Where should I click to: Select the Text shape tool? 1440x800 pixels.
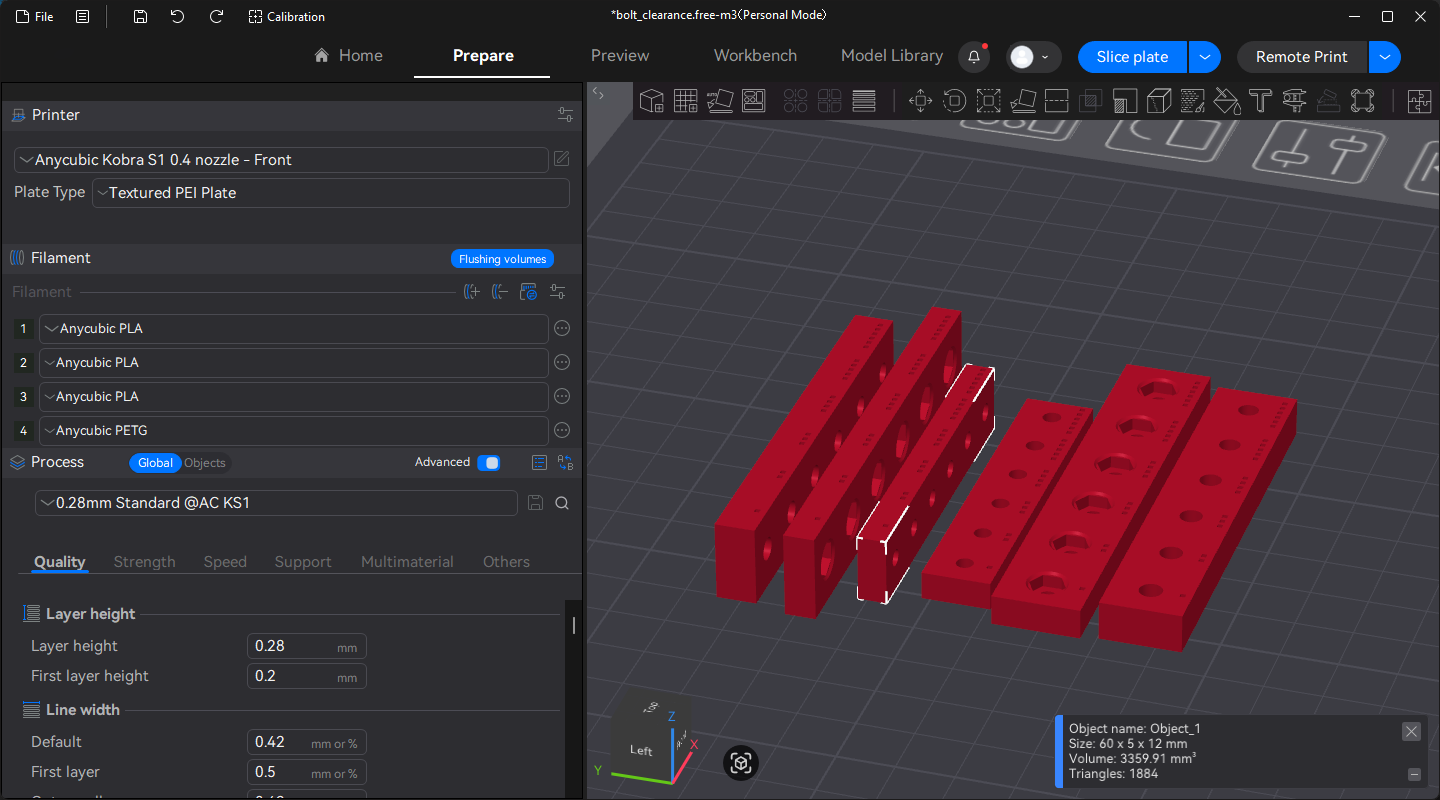pos(1260,100)
